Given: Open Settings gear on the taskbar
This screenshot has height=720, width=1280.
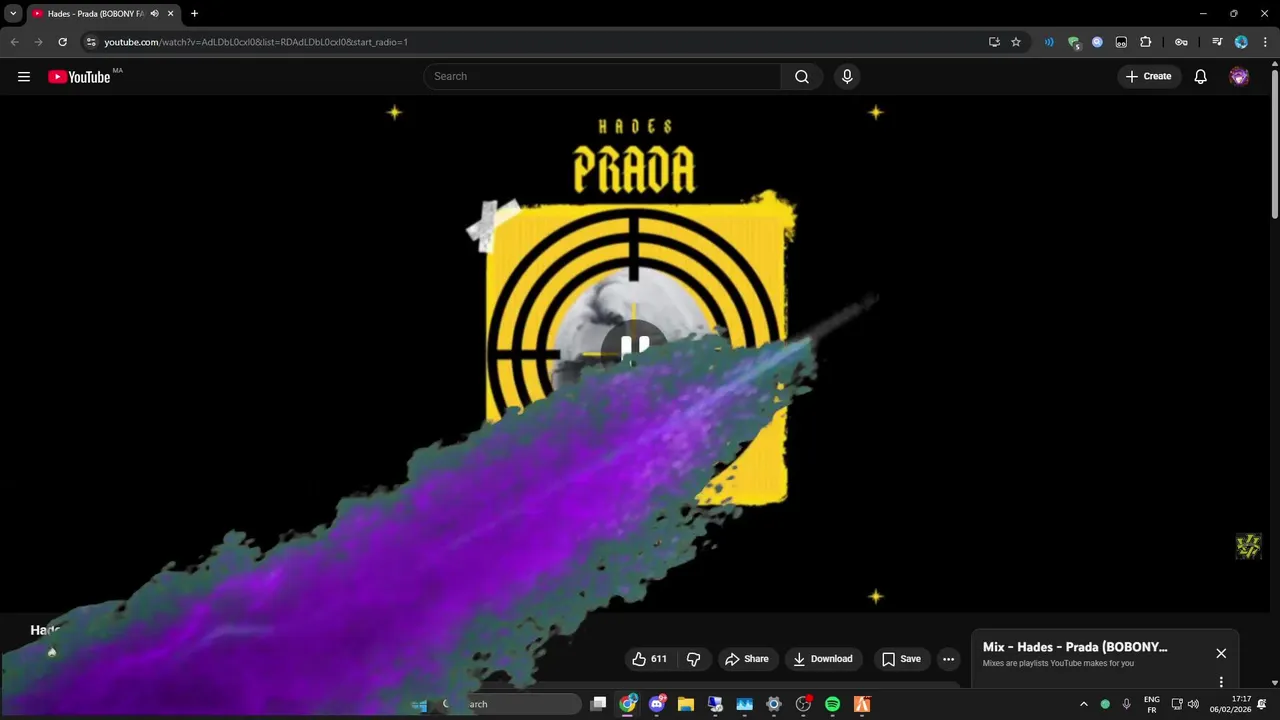Looking at the screenshot, I should pyautogui.click(x=774, y=704).
